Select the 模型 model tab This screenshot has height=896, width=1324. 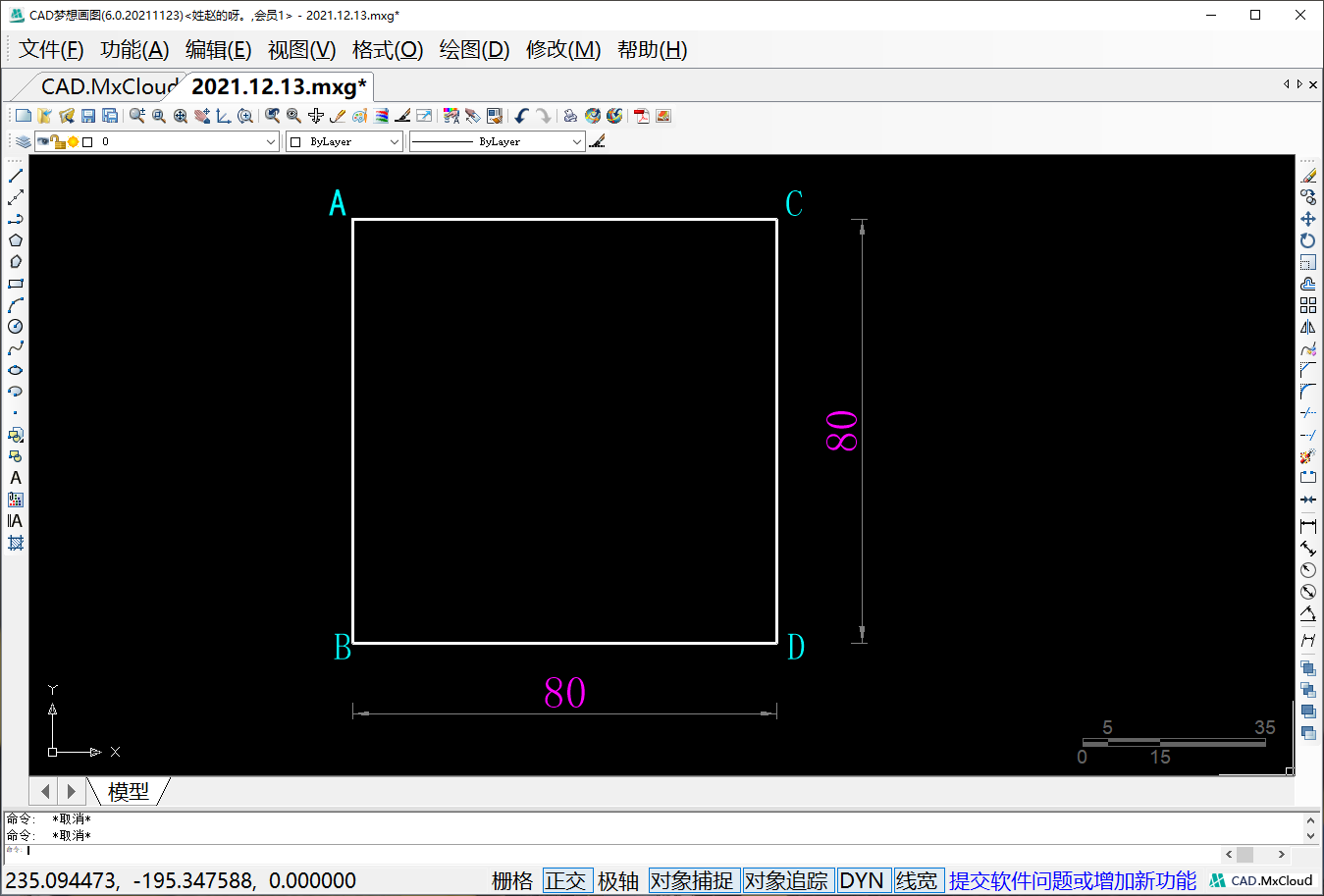129,791
